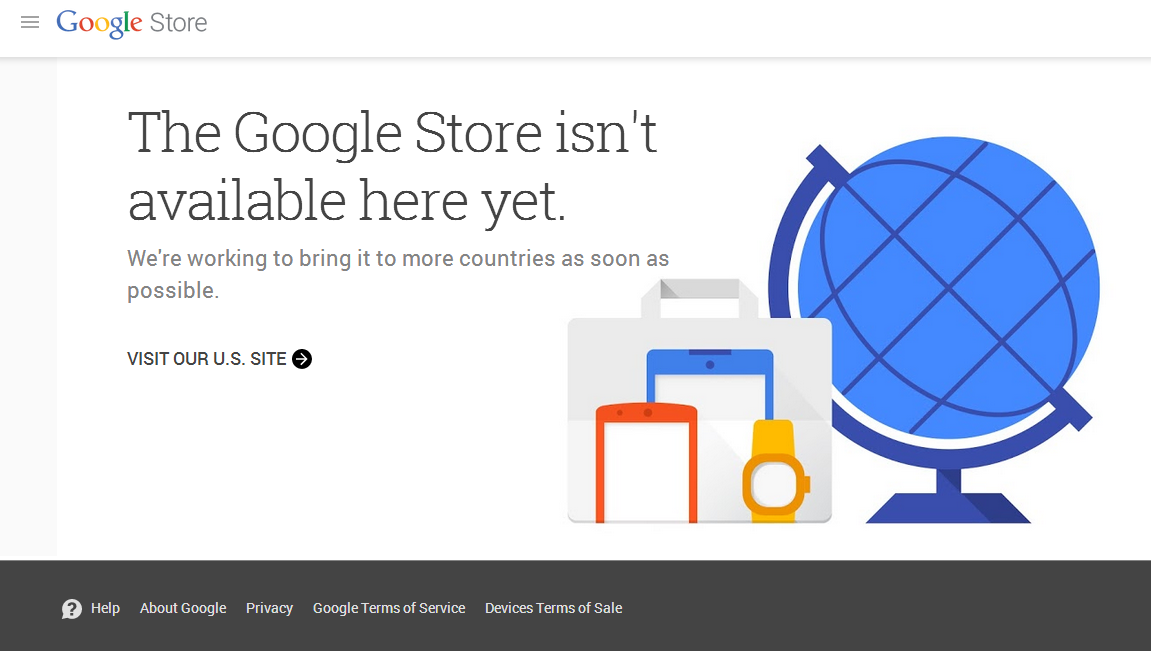Viewport: 1151px width, 651px height.
Task: Click the headline 'The Google Store isn't available'
Action: [392, 166]
